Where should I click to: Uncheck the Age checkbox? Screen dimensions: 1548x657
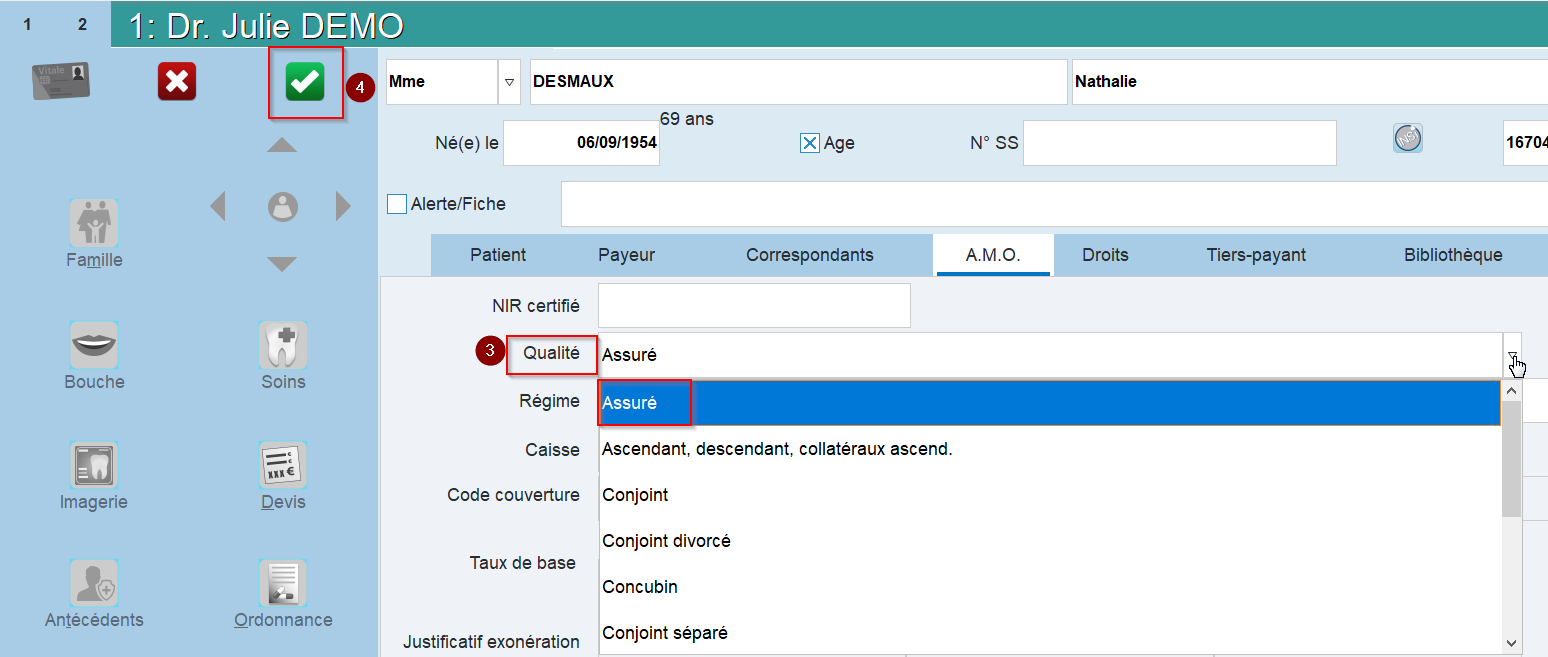pyautogui.click(x=810, y=143)
